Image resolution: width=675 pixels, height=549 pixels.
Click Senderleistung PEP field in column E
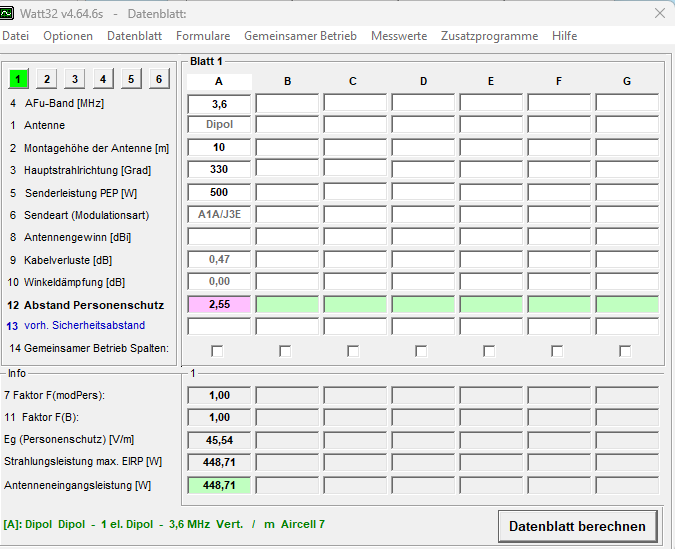[x=491, y=192]
